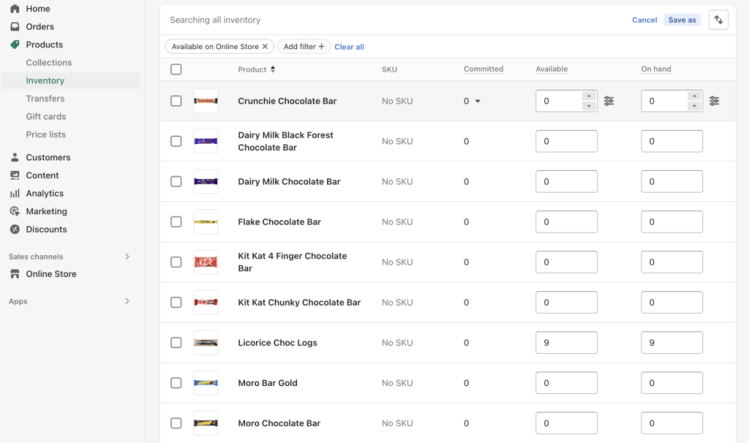Open Orders from the sidebar icon
Image resolution: width=749 pixels, height=443 pixels.
coord(14,27)
